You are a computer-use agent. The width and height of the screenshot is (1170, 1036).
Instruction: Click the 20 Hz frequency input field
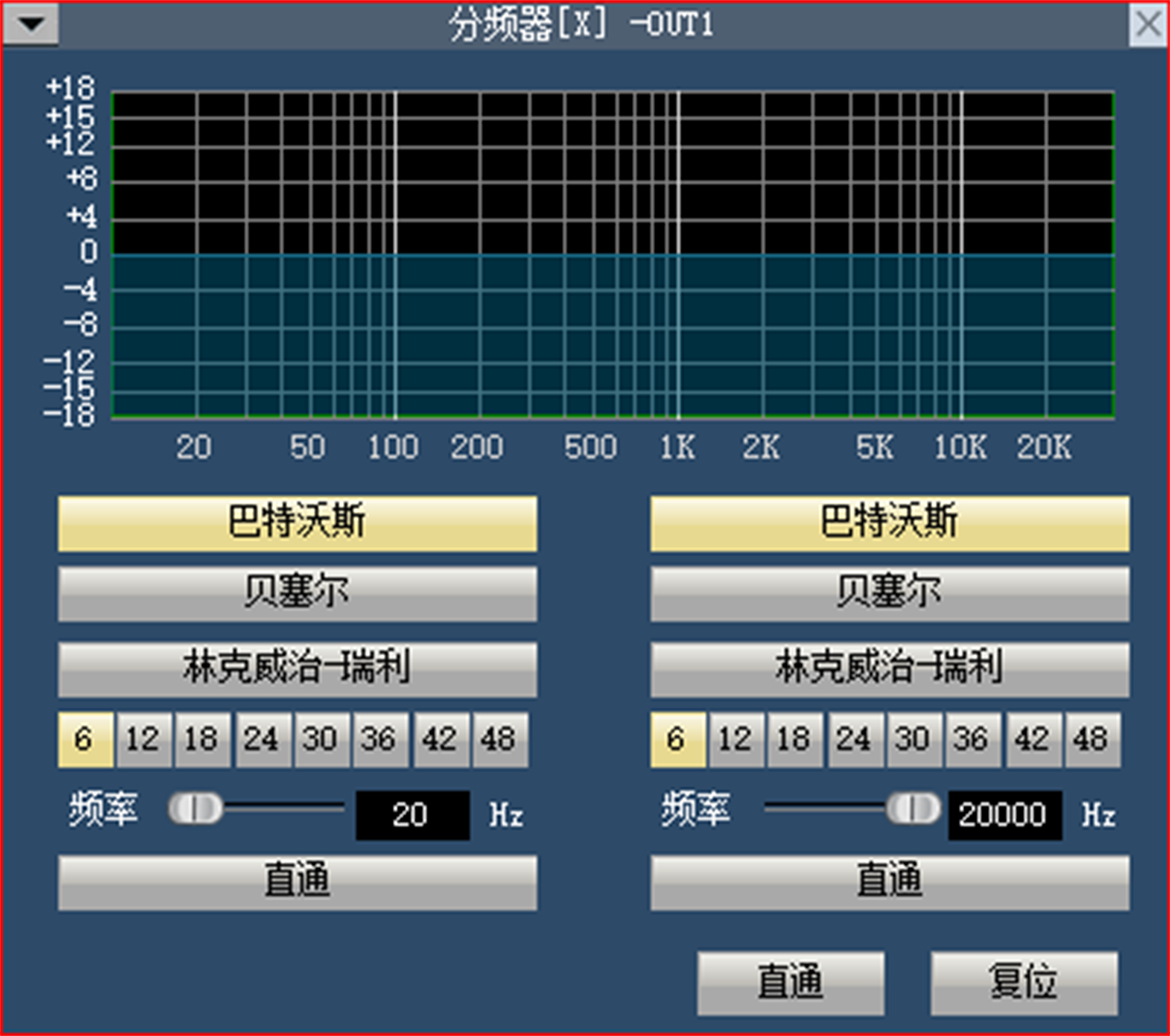[x=412, y=815]
